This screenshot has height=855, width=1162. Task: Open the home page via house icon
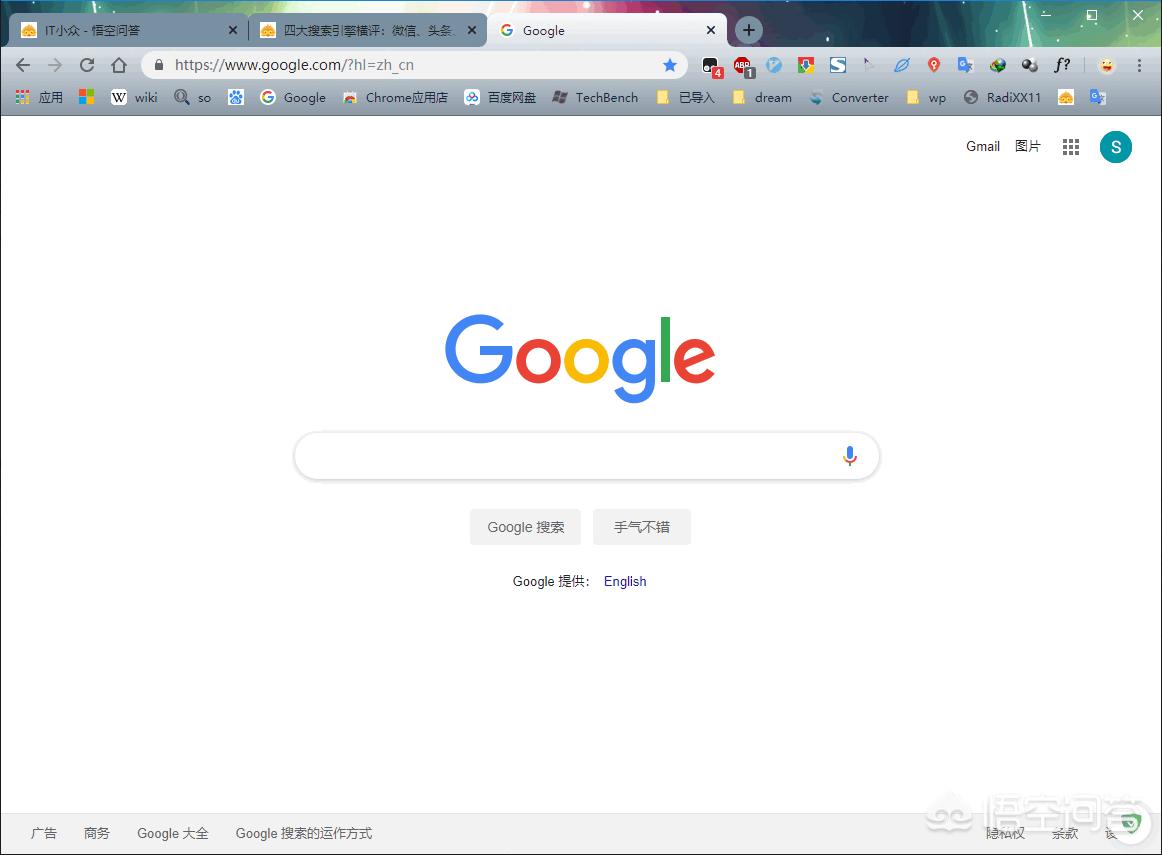[119, 65]
